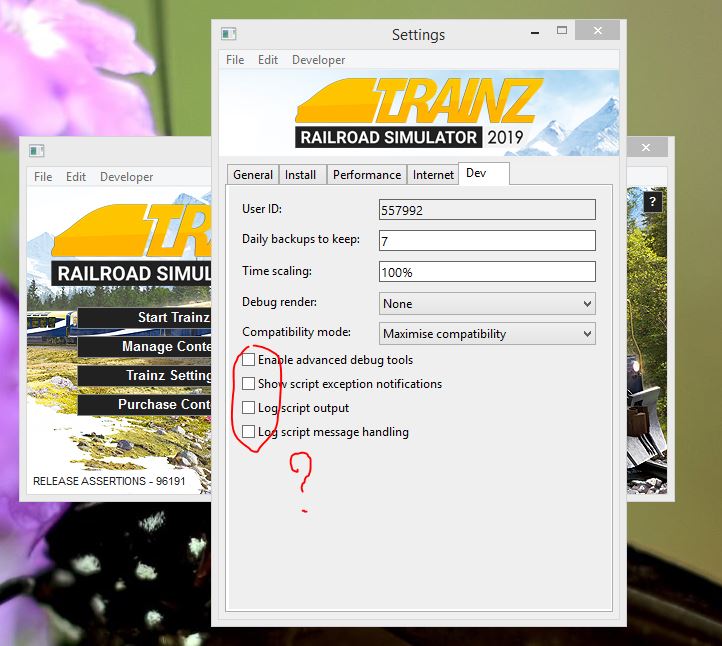722x646 pixels.
Task: Switch to the Performance tab
Action: coord(367,175)
